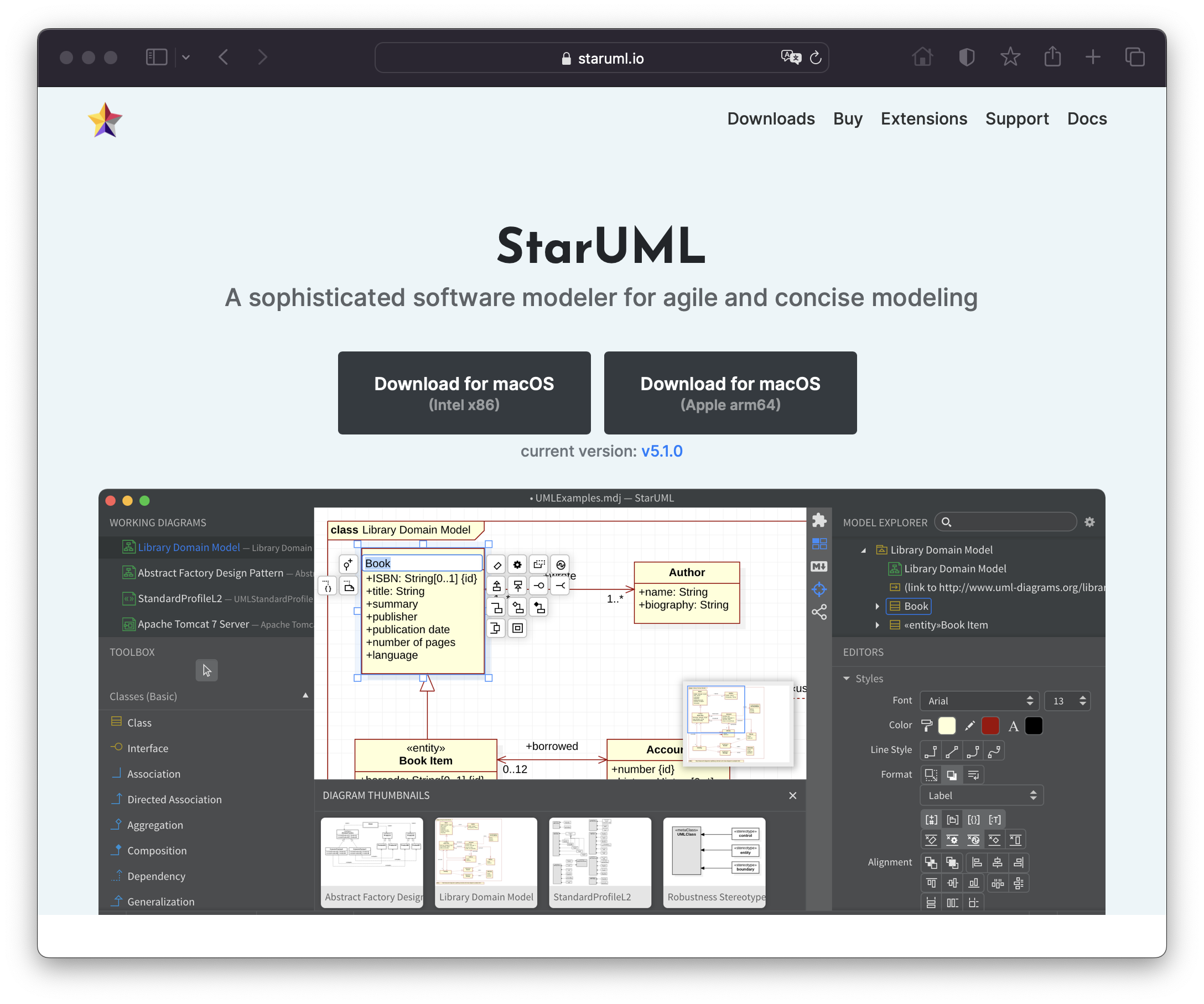Image resolution: width=1204 pixels, height=1004 pixels.
Task: Activate the Zoom/Navigator sidebar icon
Action: pyautogui.click(x=819, y=589)
